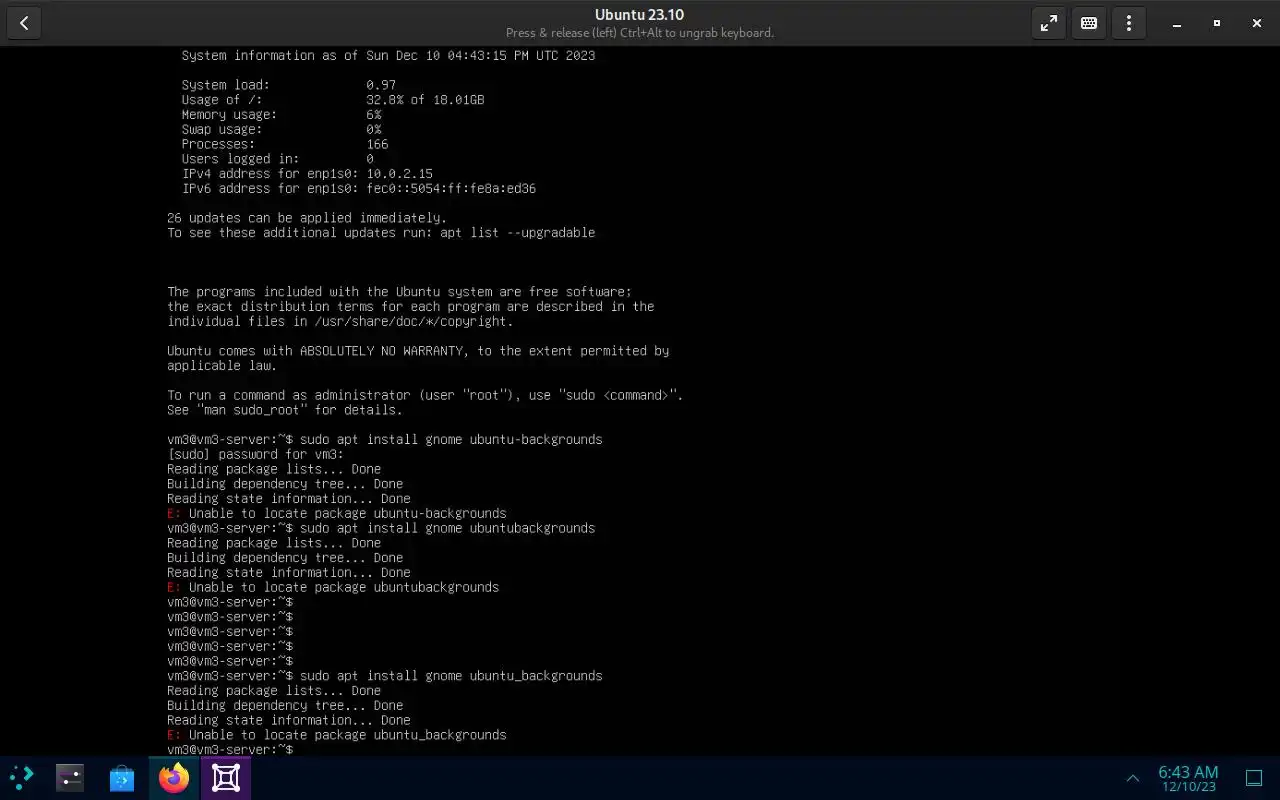Open the software store shopping bag icon
This screenshot has height=800, width=1280.
(122, 777)
